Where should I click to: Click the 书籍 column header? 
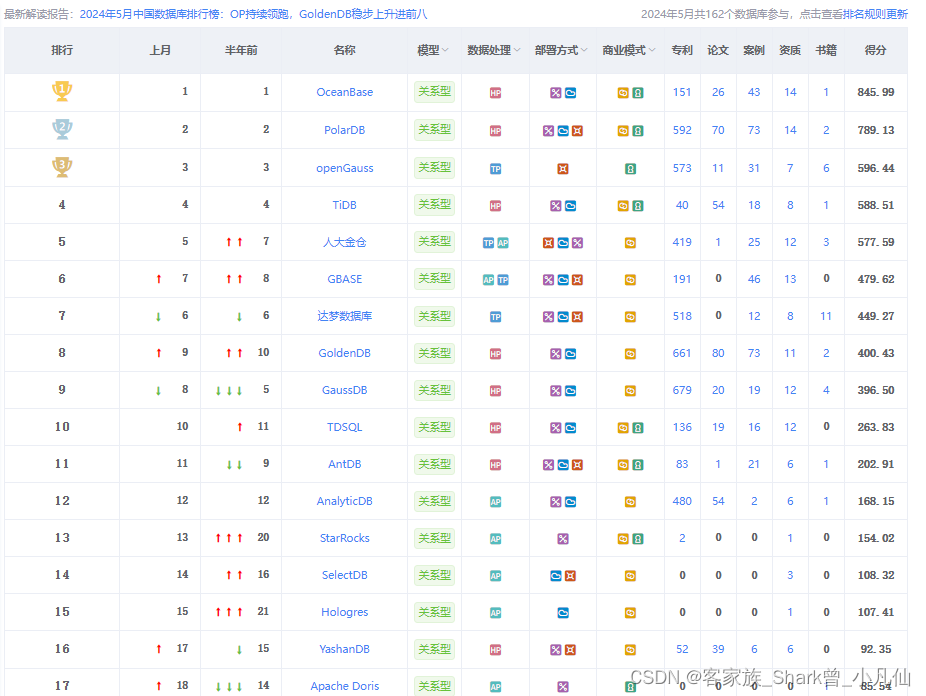click(826, 50)
